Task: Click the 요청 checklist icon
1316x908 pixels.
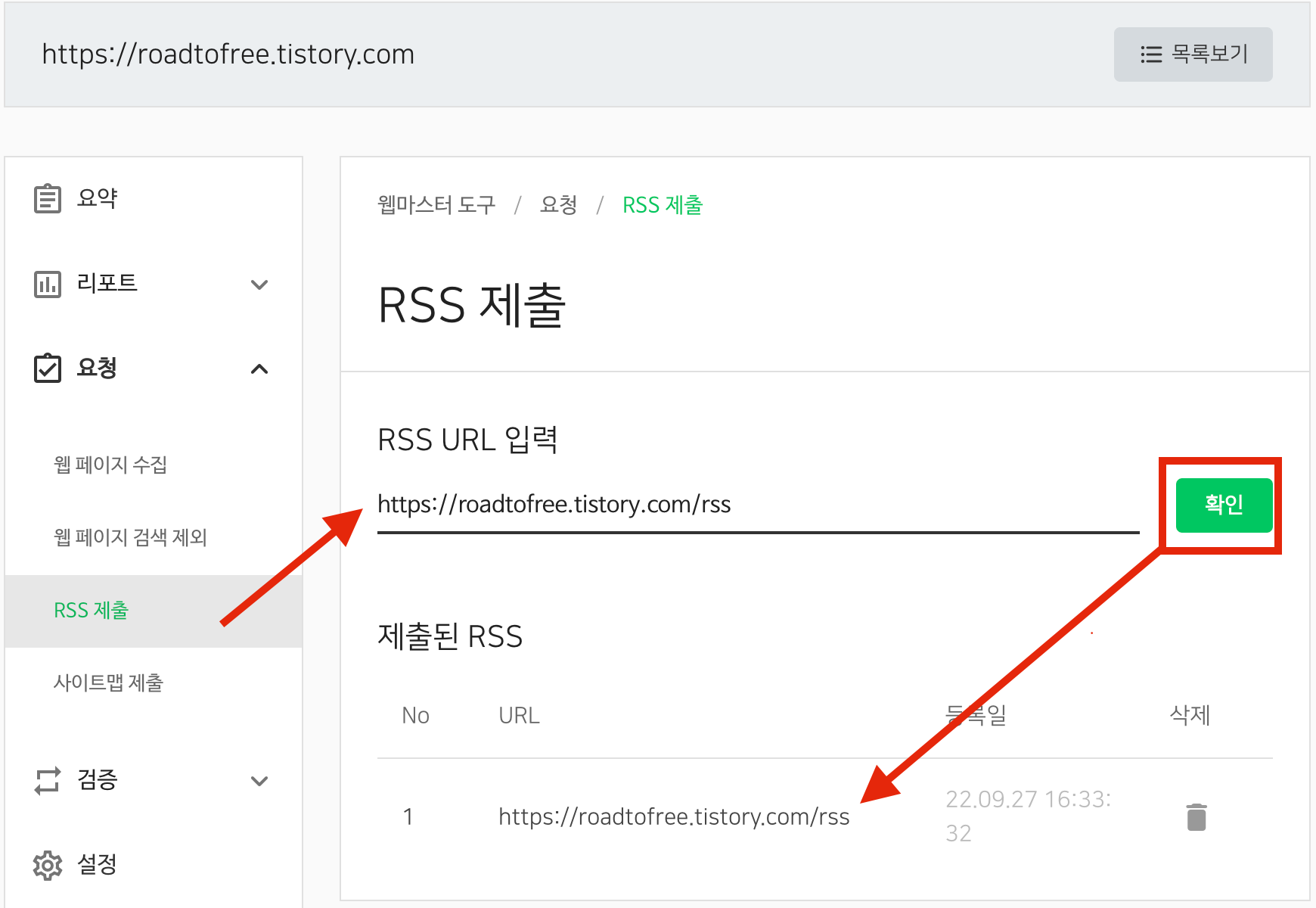Action: point(47,368)
